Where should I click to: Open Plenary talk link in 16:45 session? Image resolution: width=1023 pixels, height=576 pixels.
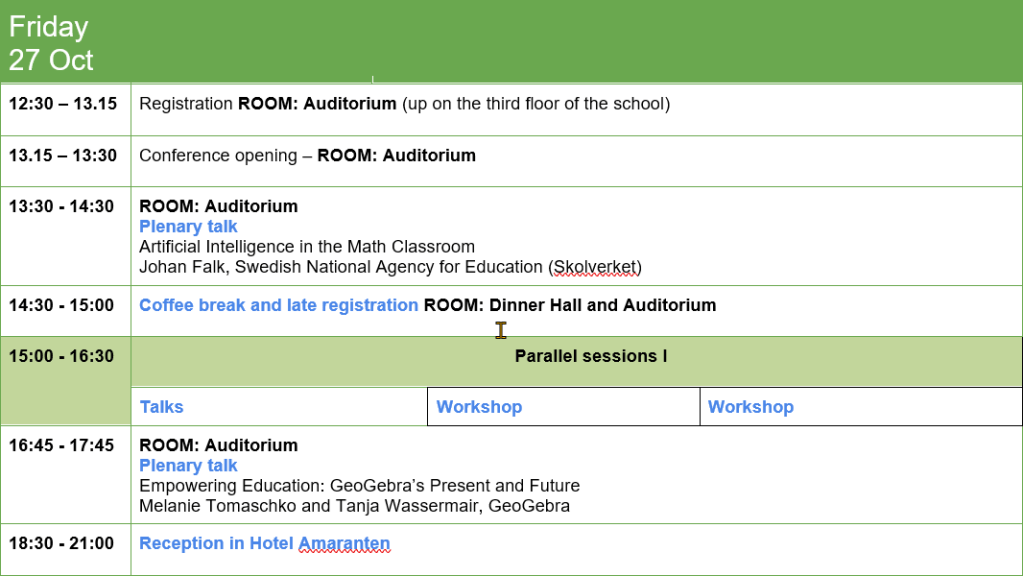pyautogui.click(x=188, y=466)
